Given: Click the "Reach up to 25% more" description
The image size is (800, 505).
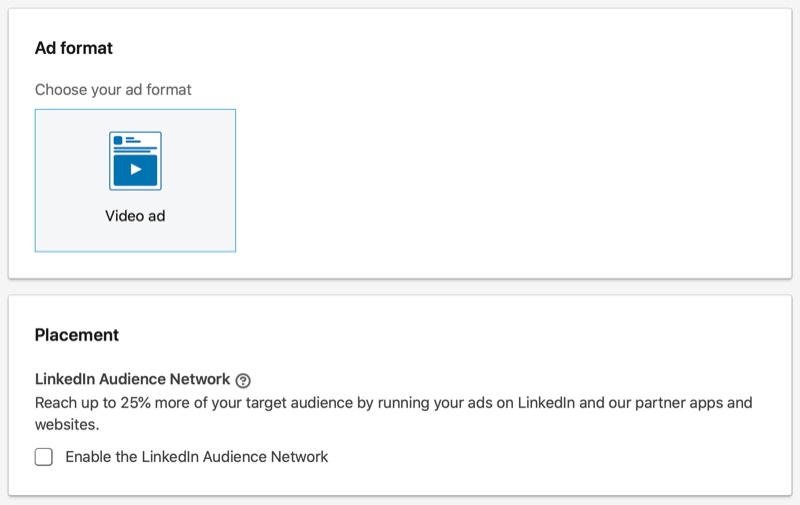Looking at the screenshot, I should [x=393, y=413].
